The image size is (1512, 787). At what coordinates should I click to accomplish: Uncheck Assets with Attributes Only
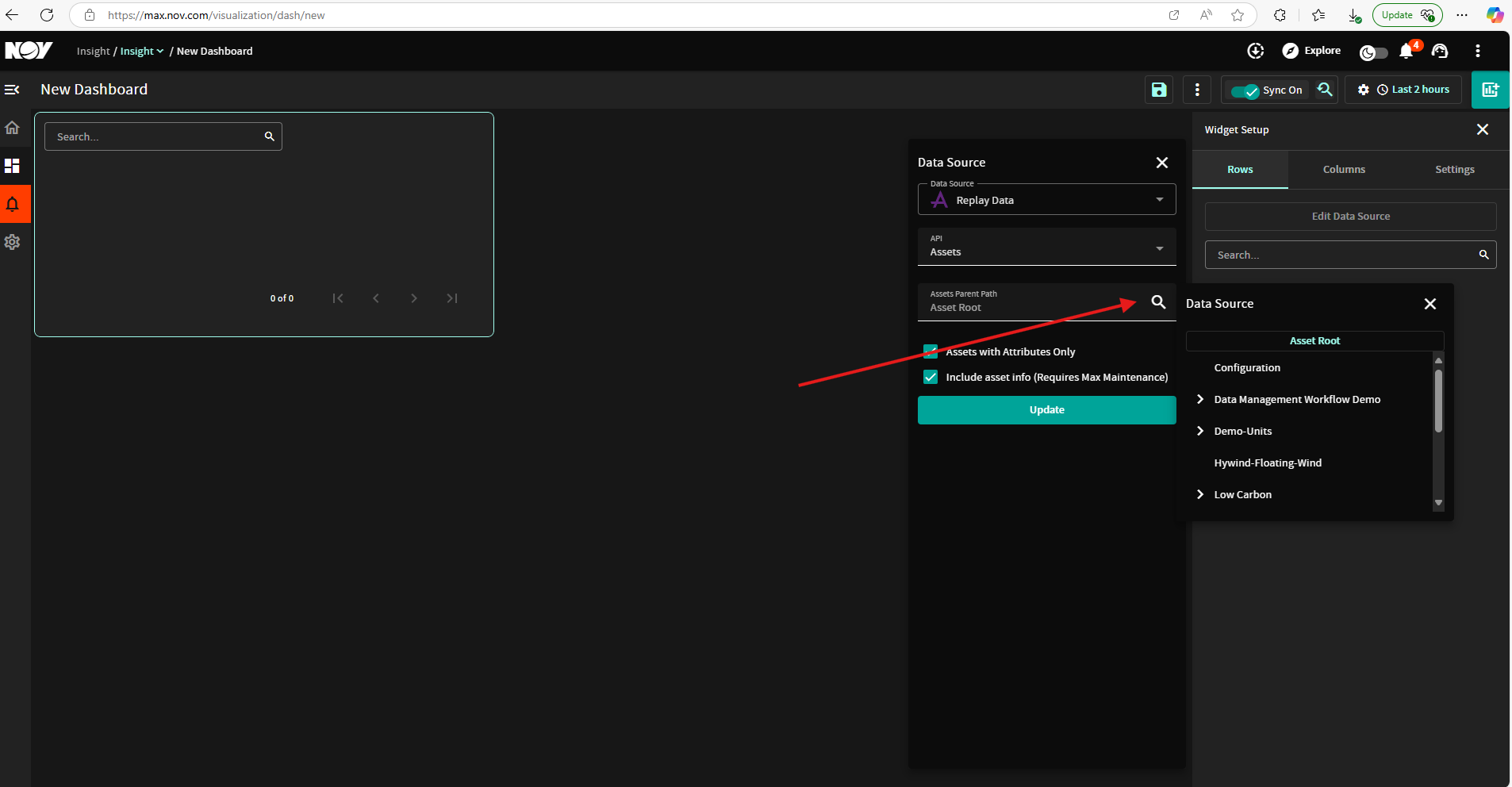click(x=931, y=351)
